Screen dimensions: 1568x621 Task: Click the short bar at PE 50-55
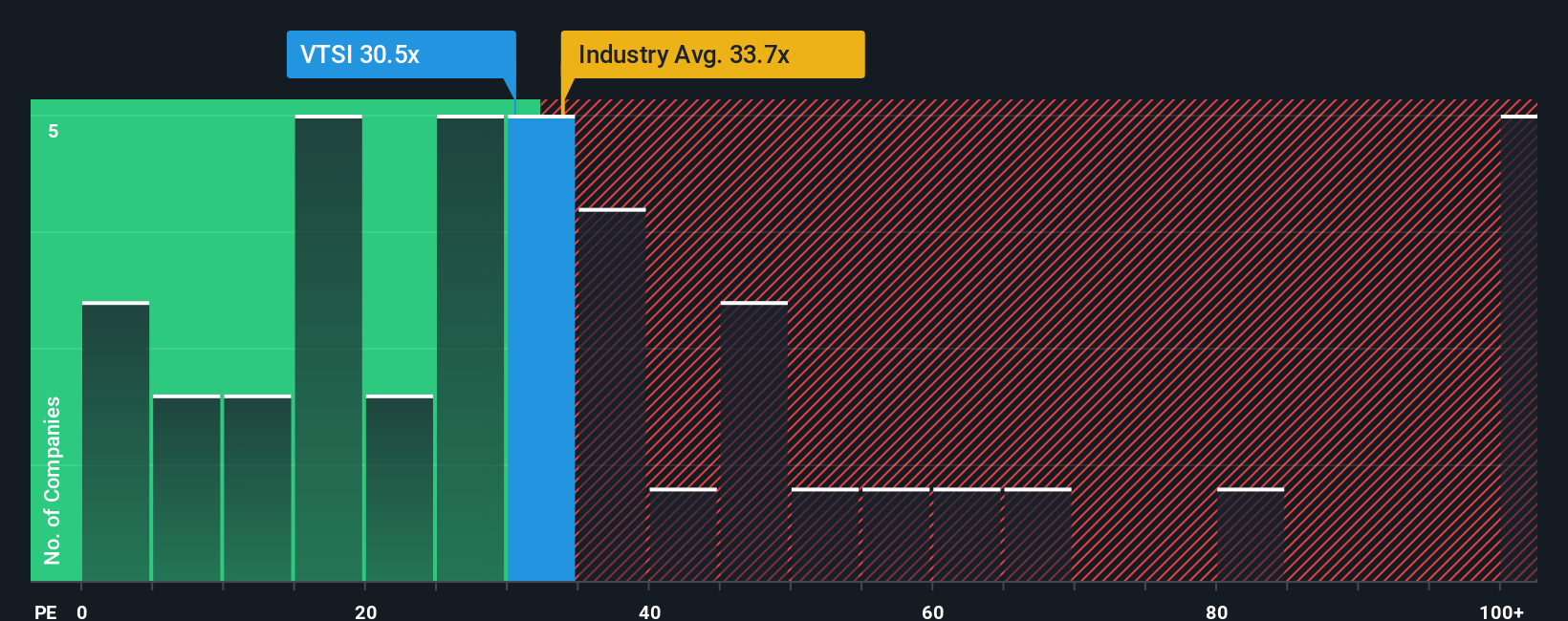[x=825, y=535]
